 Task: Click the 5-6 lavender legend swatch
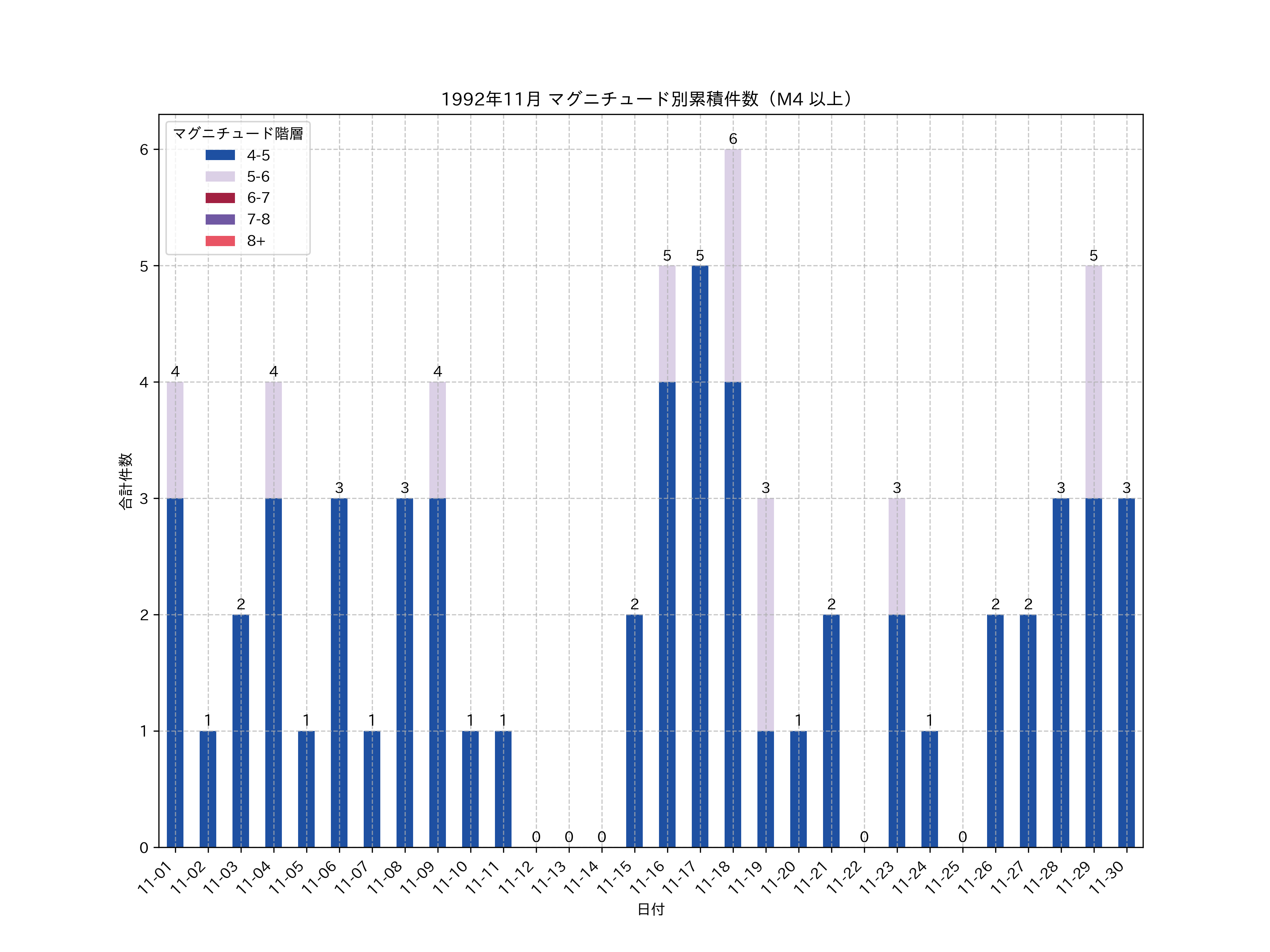point(220,176)
